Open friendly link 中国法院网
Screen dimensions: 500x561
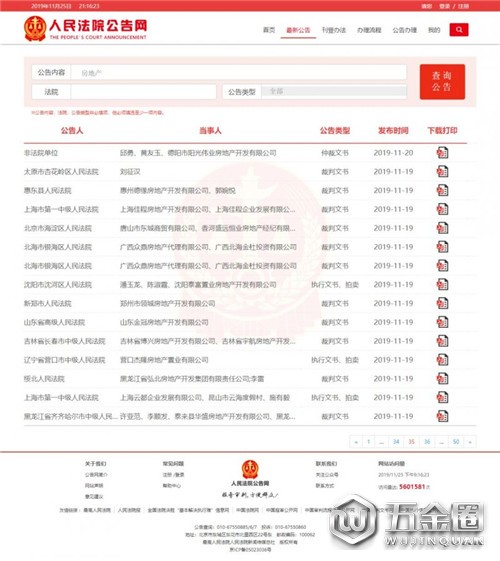coord(247,510)
